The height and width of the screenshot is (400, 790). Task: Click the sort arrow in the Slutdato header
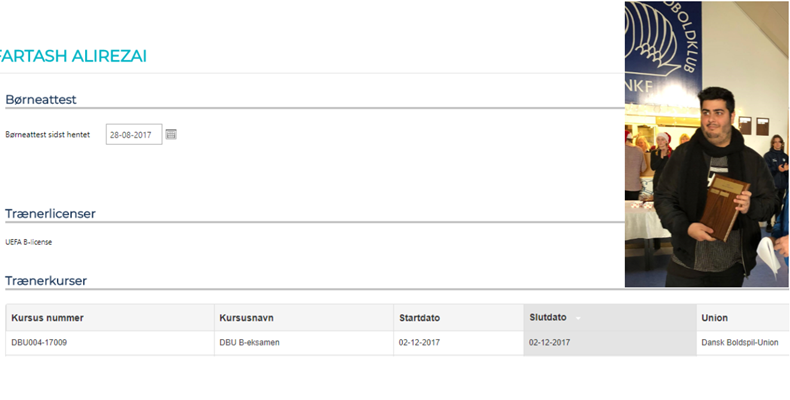click(x=577, y=318)
